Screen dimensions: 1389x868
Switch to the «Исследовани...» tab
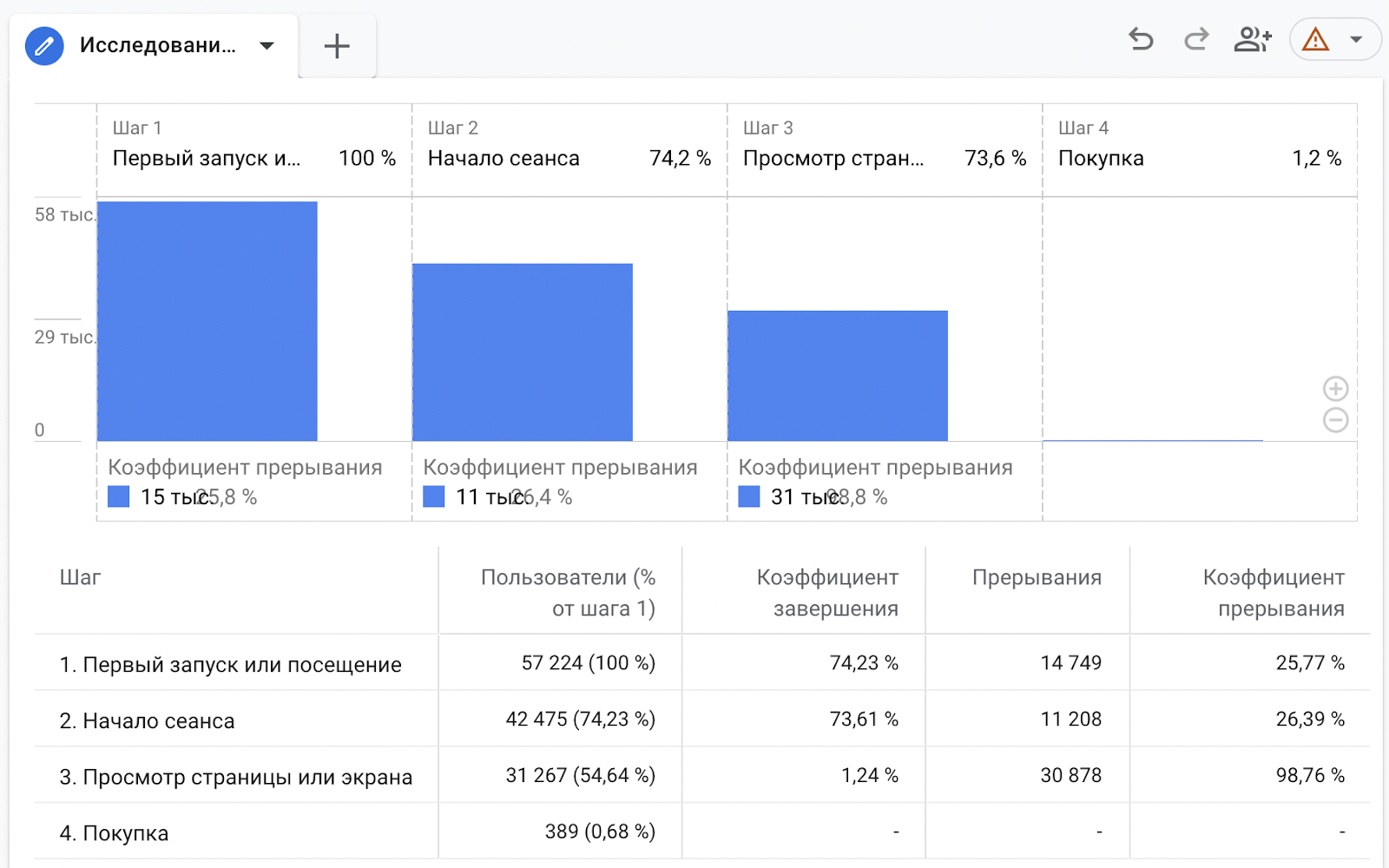point(156,46)
